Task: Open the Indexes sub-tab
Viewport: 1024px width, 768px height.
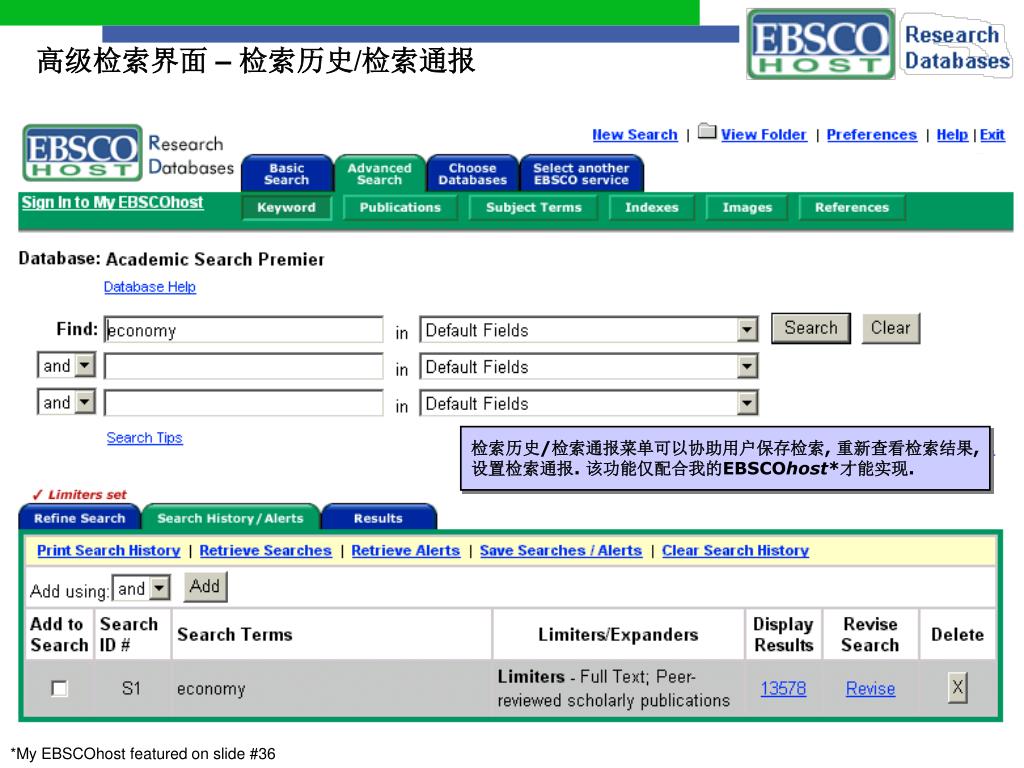Action: [x=652, y=208]
